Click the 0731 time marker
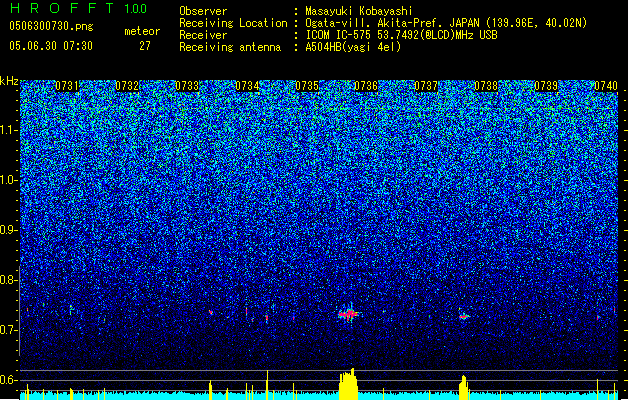The height and width of the screenshot is (400, 629). 67,86
